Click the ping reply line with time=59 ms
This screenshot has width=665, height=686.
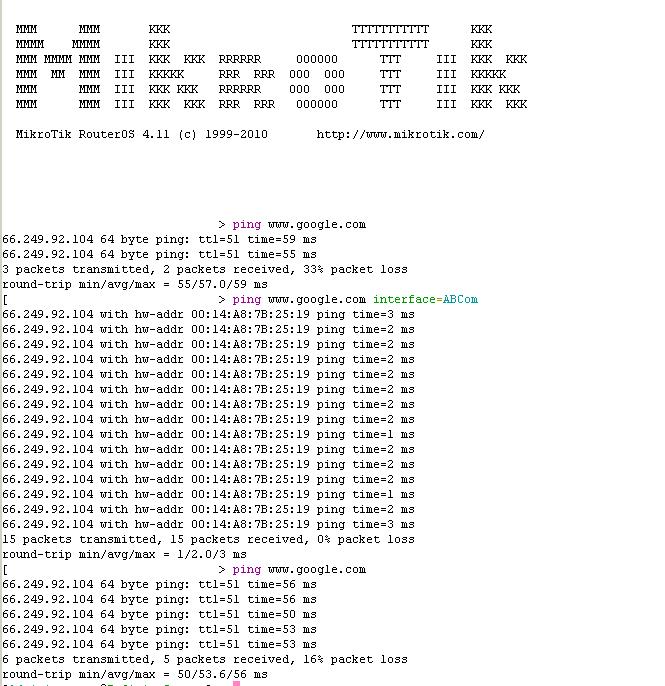point(159,239)
